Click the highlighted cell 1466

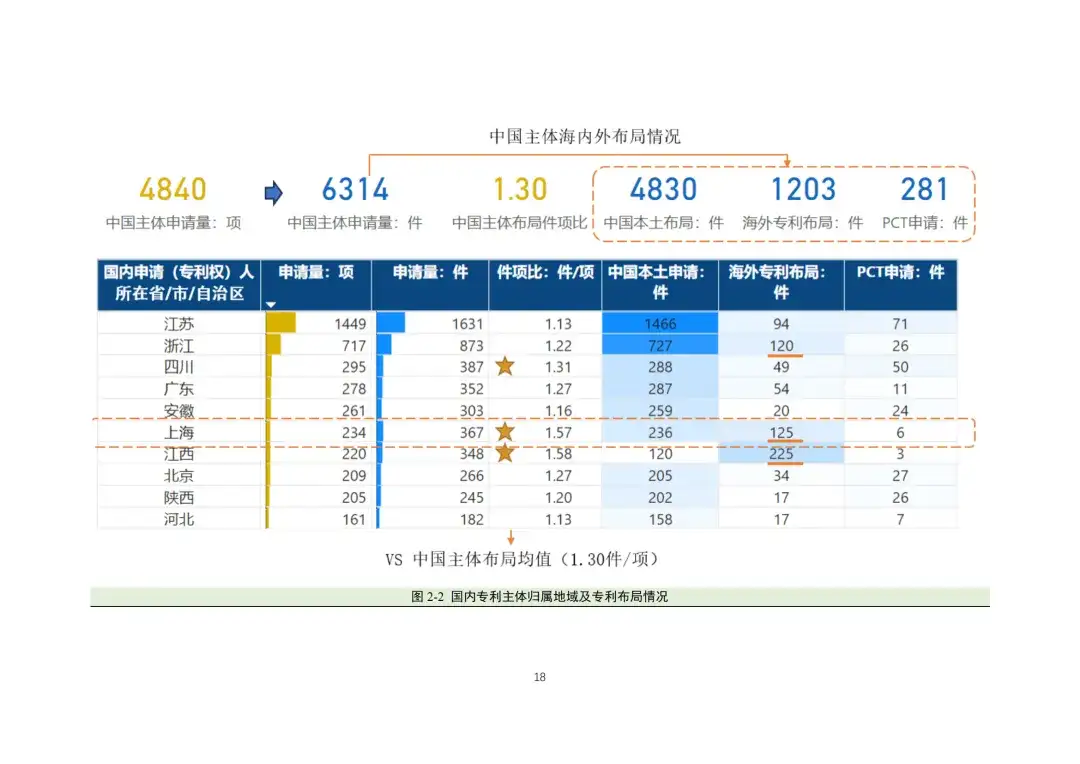[x=660, y=323]
